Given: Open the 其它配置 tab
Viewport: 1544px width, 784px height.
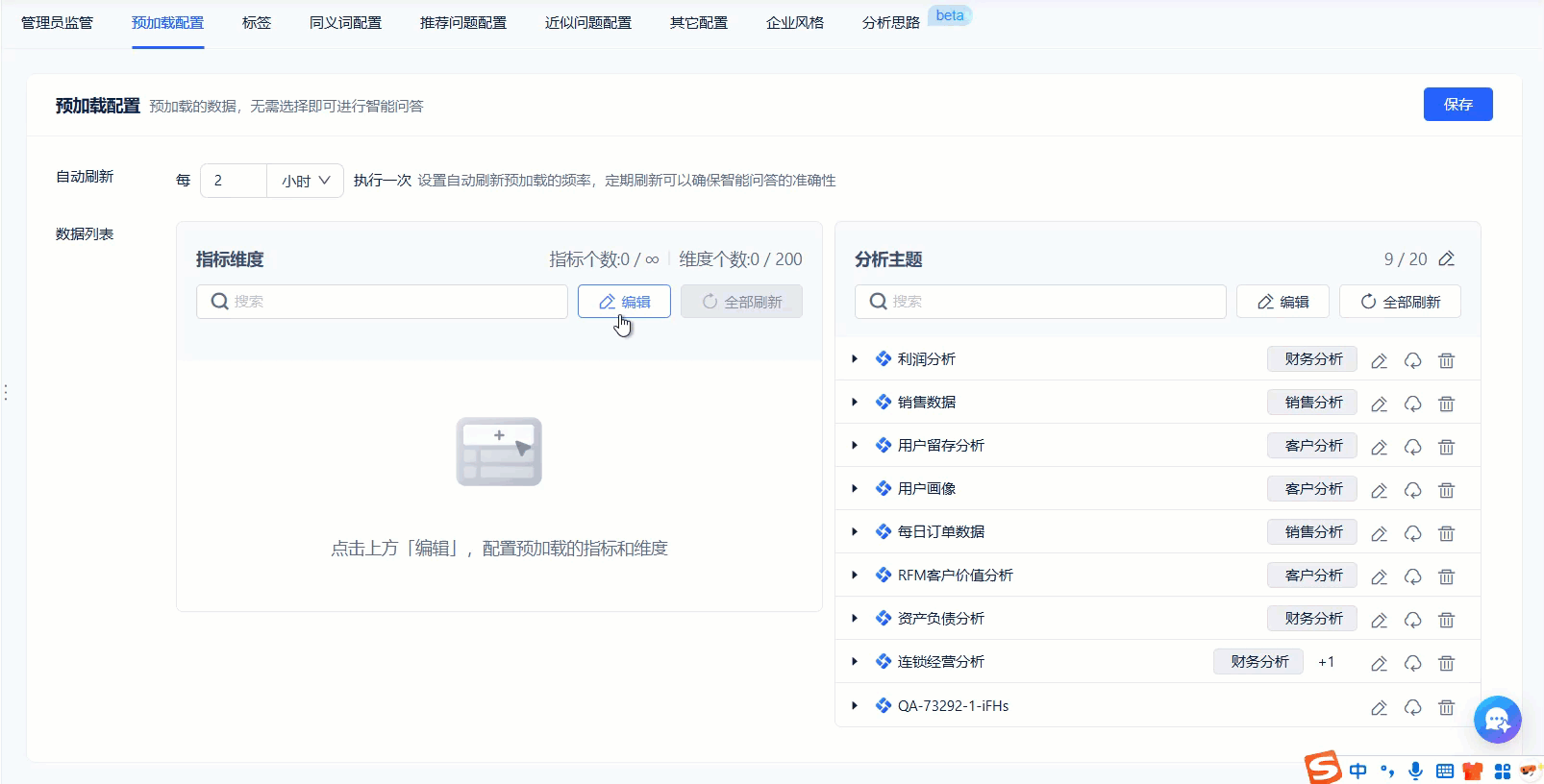Looking at the screenshot, I should 699,22.
